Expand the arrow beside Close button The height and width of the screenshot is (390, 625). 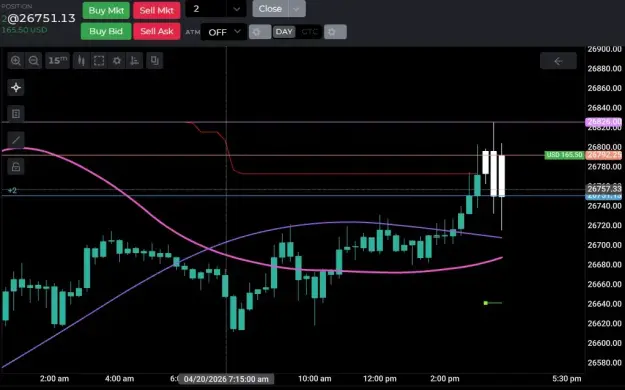point(297,9)
